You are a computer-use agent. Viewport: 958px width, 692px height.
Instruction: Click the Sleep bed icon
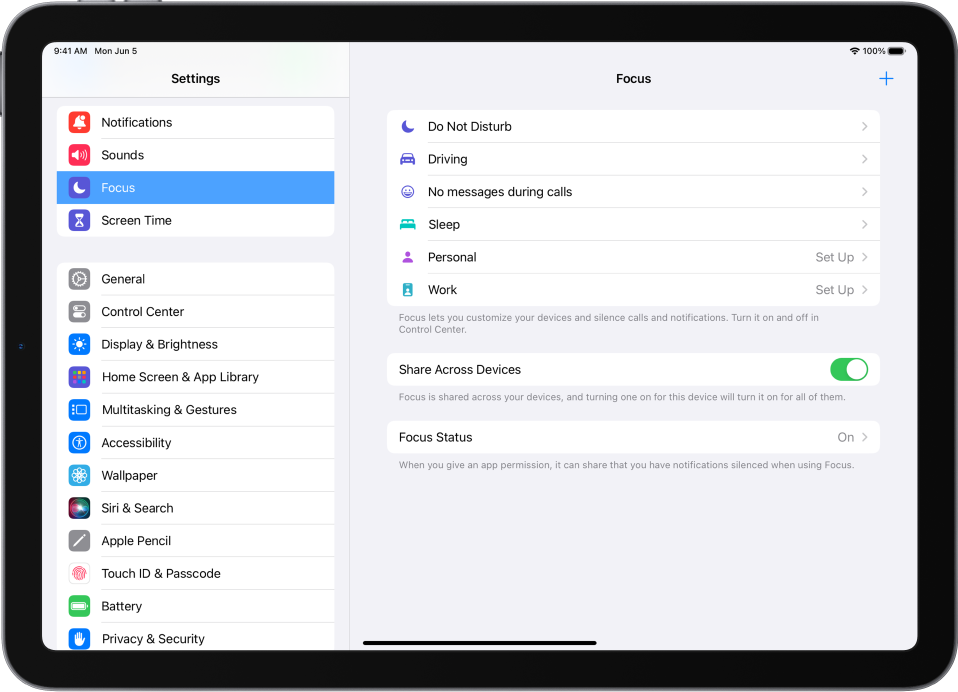tap(408, 224)
